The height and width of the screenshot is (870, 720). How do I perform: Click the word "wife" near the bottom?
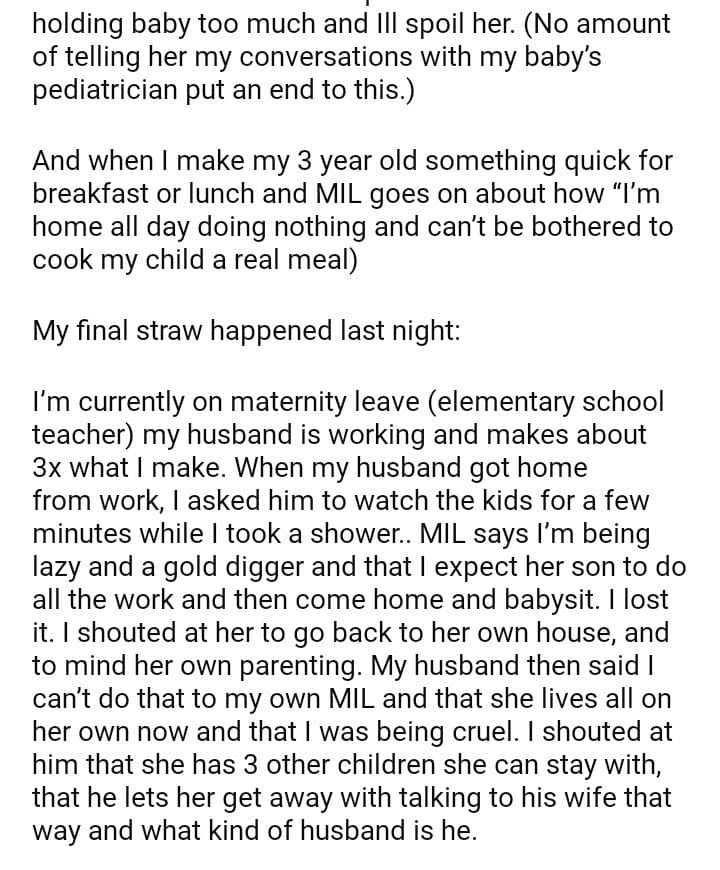coord(588,798)
